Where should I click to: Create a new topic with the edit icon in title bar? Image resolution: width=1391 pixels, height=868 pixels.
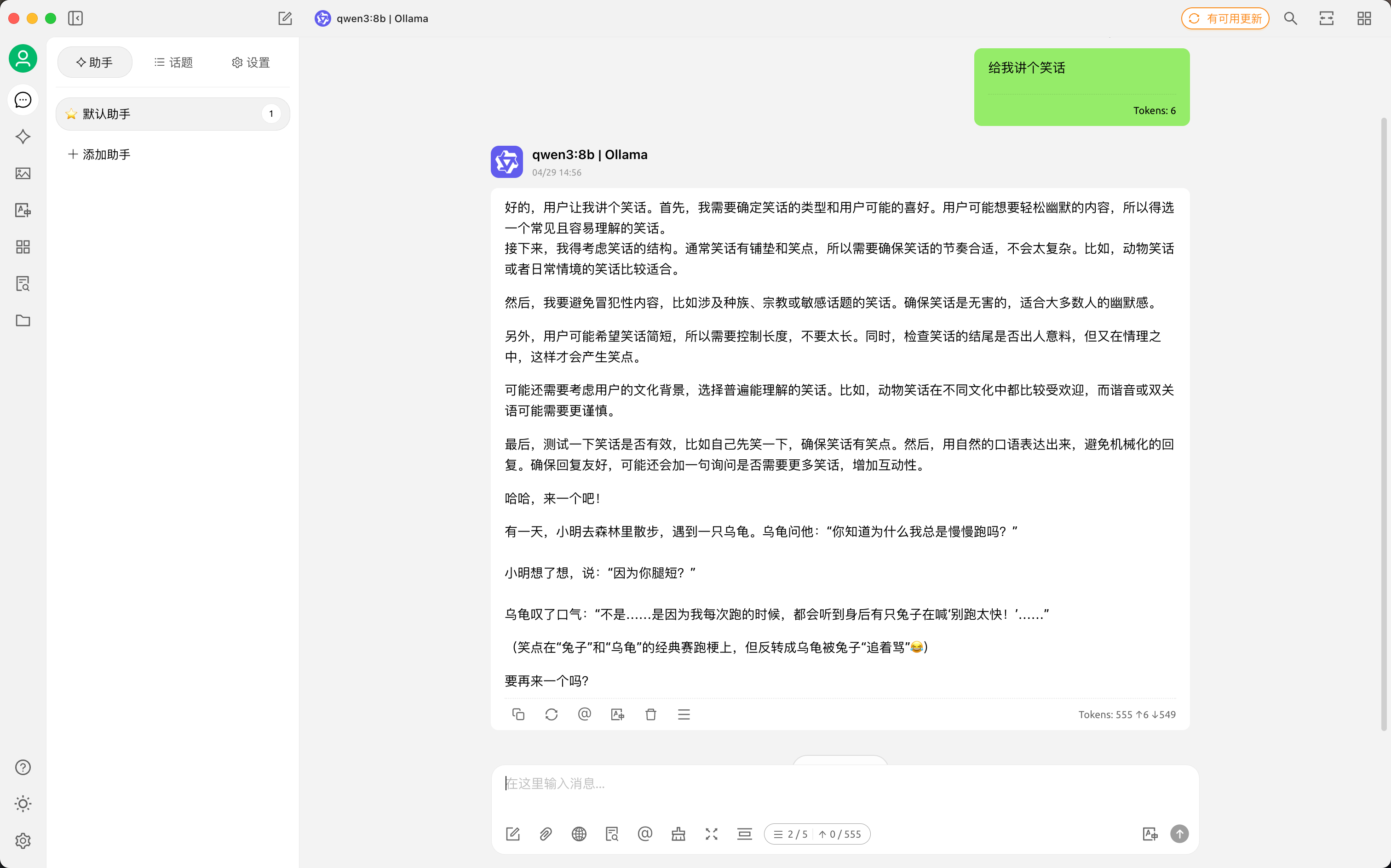tap(286, 18)
